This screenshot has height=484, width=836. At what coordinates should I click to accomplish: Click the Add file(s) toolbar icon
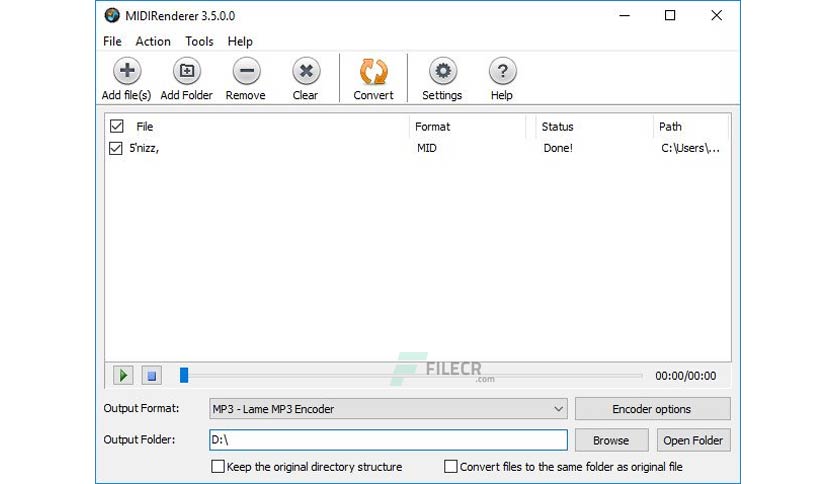click(127, 71)
